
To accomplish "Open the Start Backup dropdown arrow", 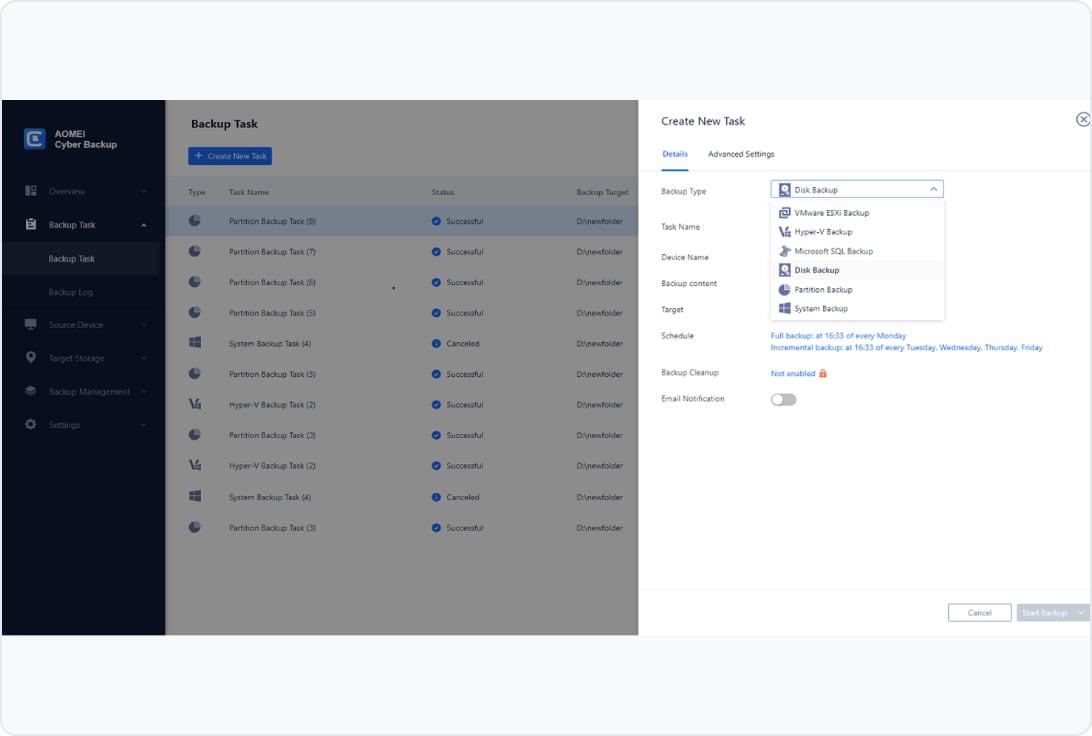I will point(1080,613).
